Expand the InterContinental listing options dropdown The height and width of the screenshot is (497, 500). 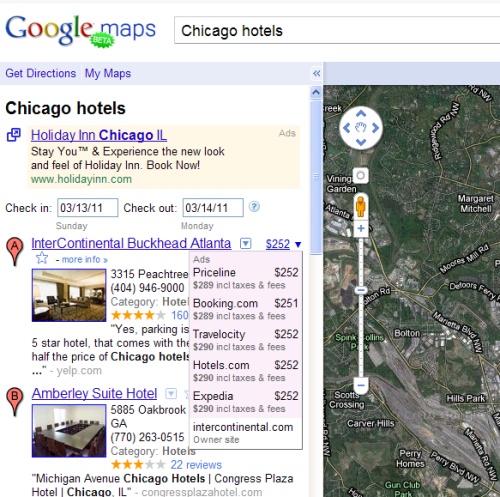246,243
